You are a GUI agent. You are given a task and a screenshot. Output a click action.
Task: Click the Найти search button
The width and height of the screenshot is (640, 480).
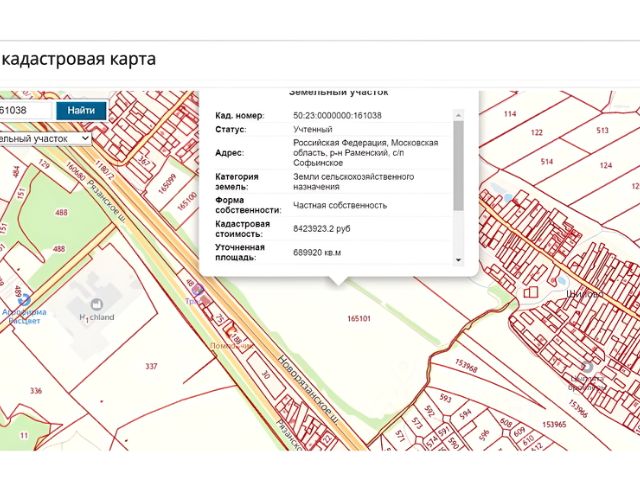pyautogui.click(x=82, y=110)
